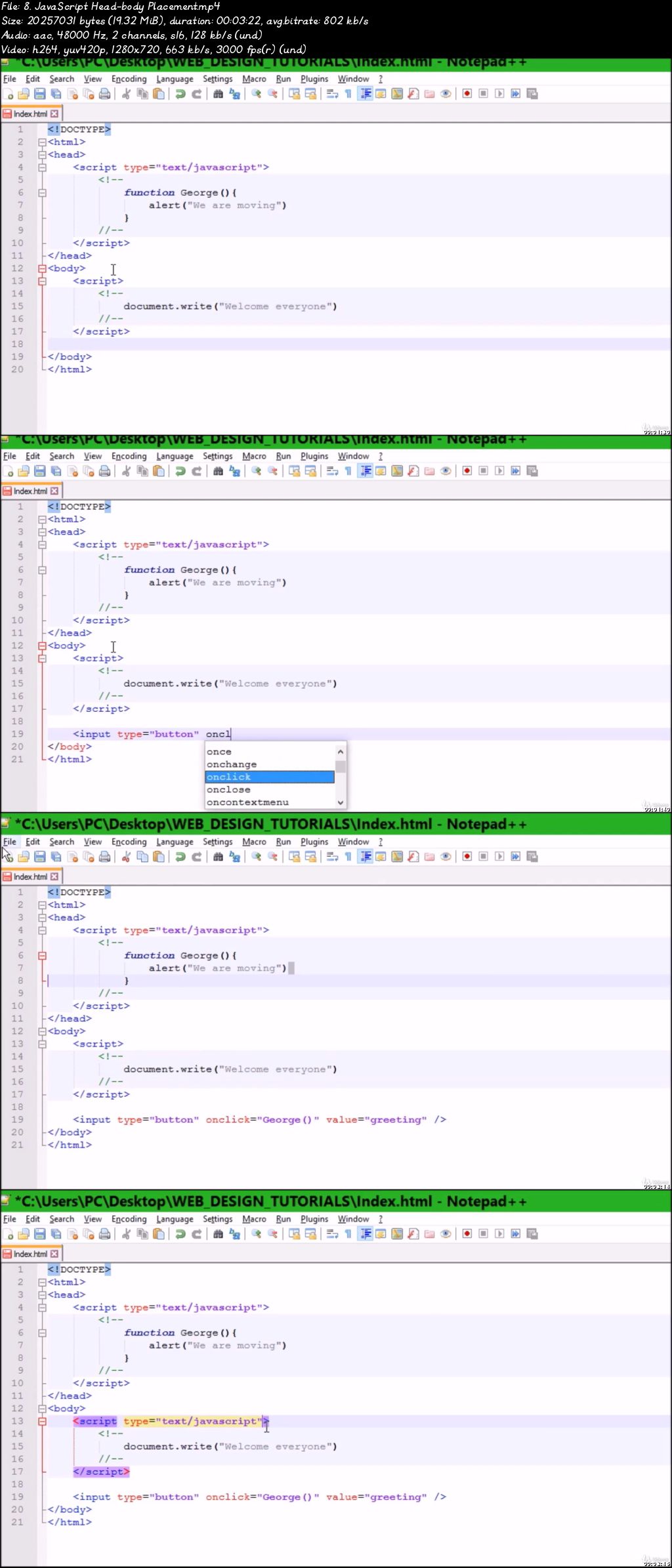Open the File menu in the top frame
672x1568 pixels.
[10, 79]
